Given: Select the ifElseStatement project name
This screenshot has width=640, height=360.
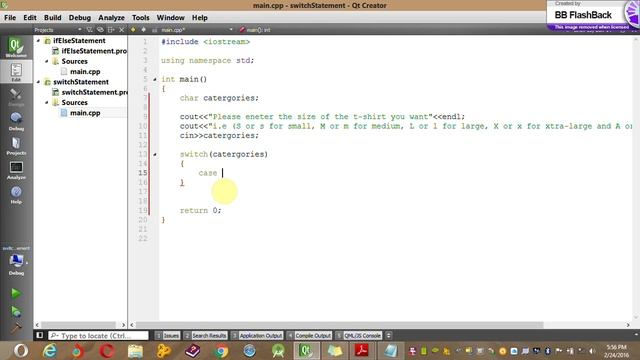Looking at the screenshot, I should point(79,40).
